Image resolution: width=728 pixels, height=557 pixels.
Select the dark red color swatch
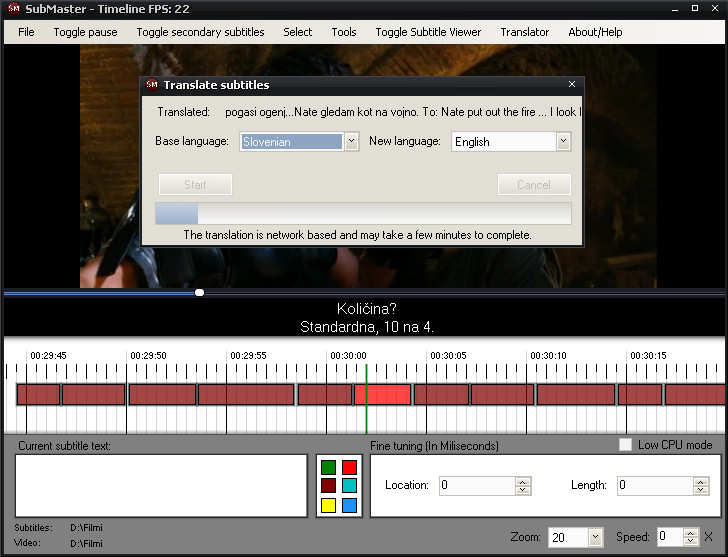point(328,486)
